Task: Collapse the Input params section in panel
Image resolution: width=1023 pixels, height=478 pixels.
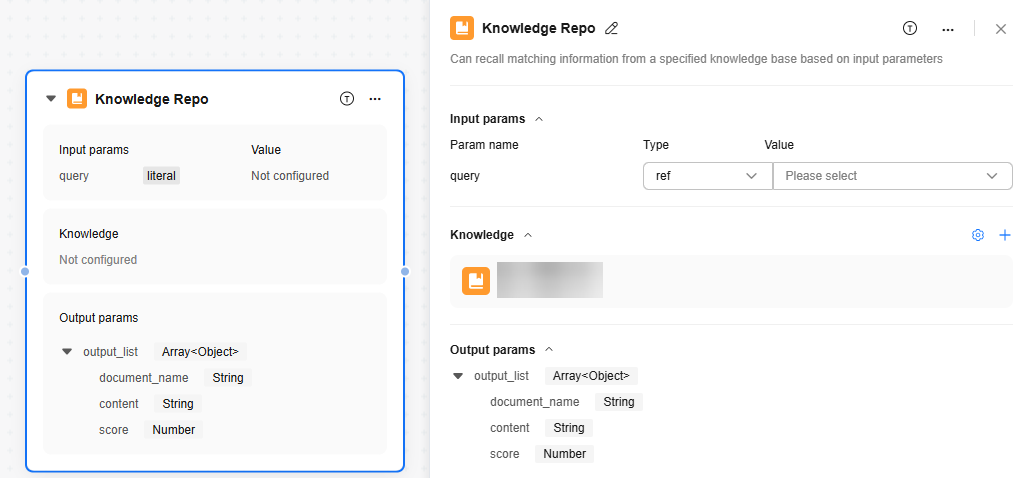Action: (539, 119)
